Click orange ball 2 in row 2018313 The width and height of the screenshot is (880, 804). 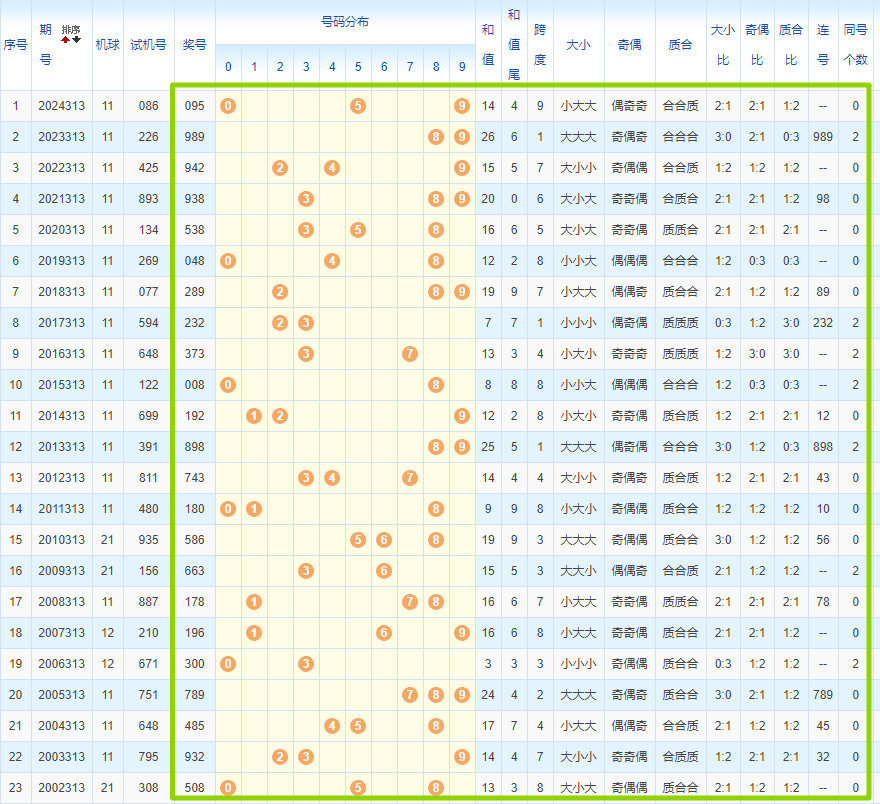(x=280, y=292)
